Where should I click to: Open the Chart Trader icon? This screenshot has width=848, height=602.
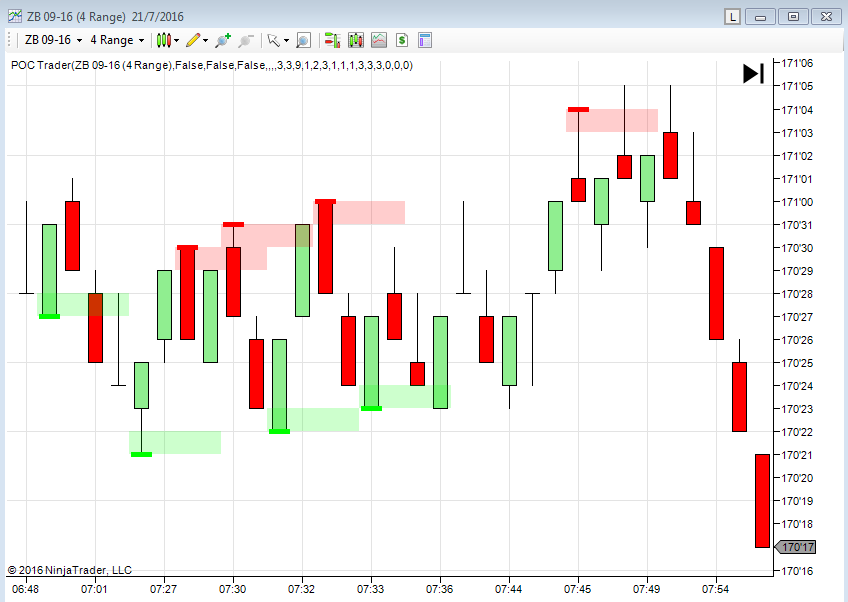pos(332,40)
